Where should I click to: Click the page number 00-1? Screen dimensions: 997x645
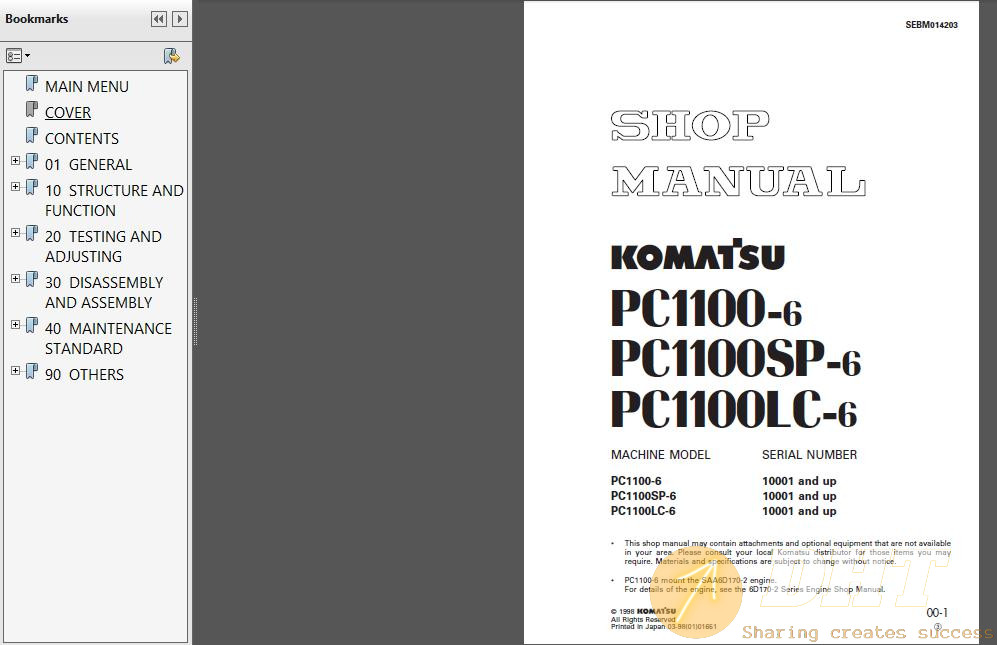coord(937,613)
